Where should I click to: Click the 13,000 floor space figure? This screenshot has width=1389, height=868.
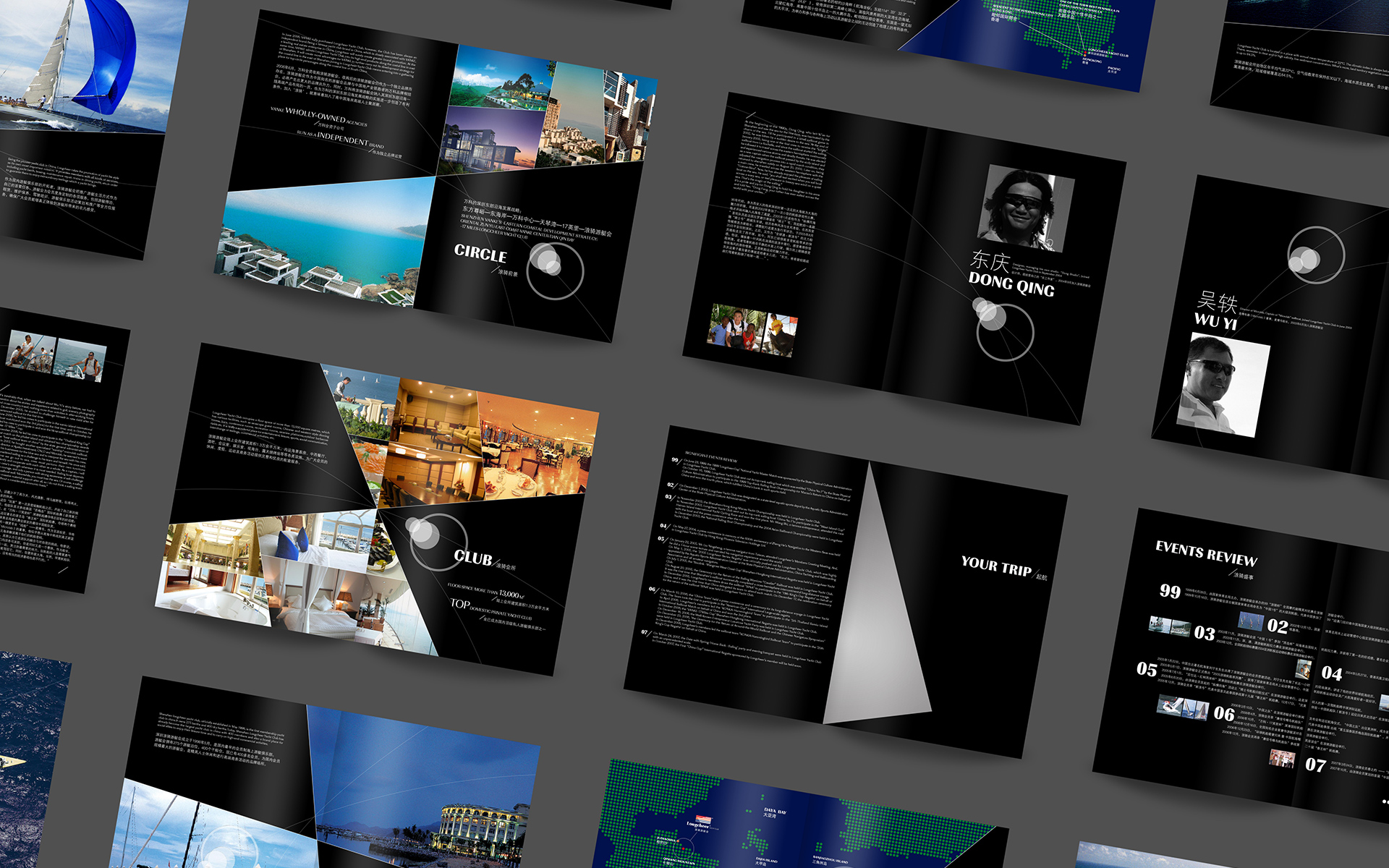pyautogui.click(x=511, y=595)
